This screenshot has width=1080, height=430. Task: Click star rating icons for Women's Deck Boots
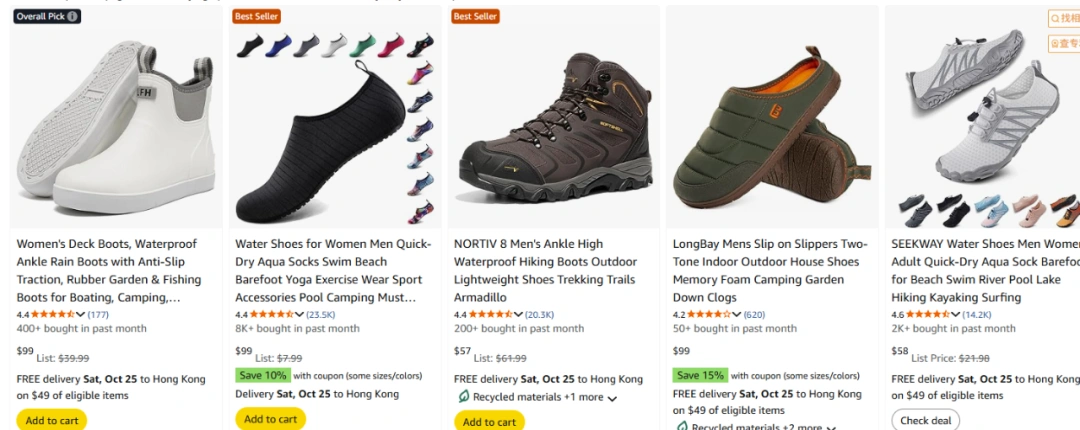[x=53, y=315]
